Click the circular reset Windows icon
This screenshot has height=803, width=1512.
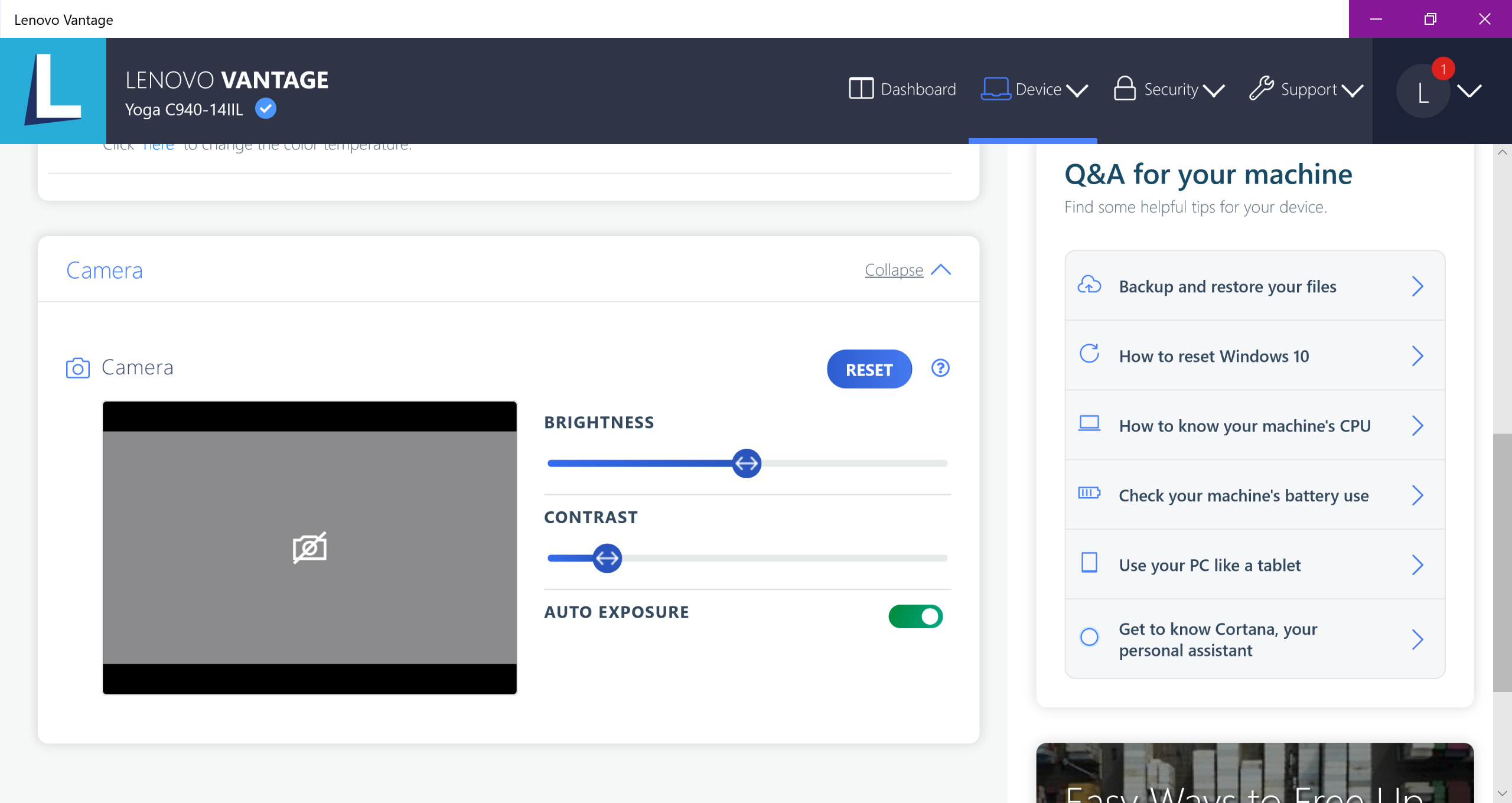[x=1089, y=354]
